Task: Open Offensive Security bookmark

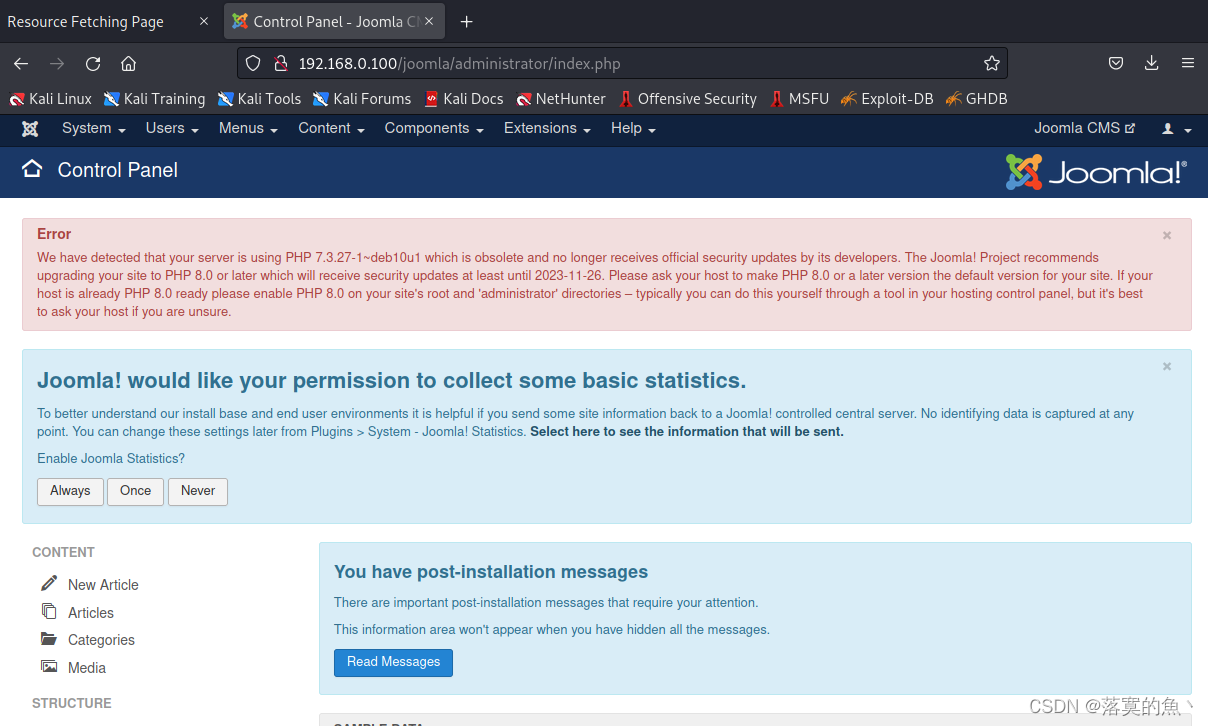Action: pyautogui.click(x=688, y=99)
